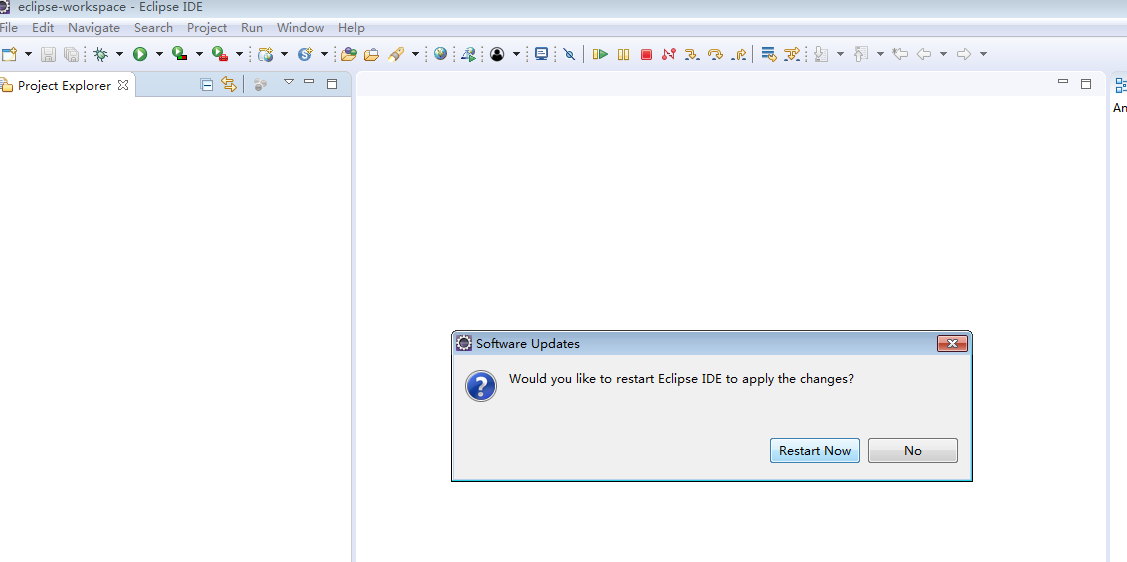Screen dimensions: 1127x562
Task: Click the Last Edit Location icon
Action: coord(900,54)
